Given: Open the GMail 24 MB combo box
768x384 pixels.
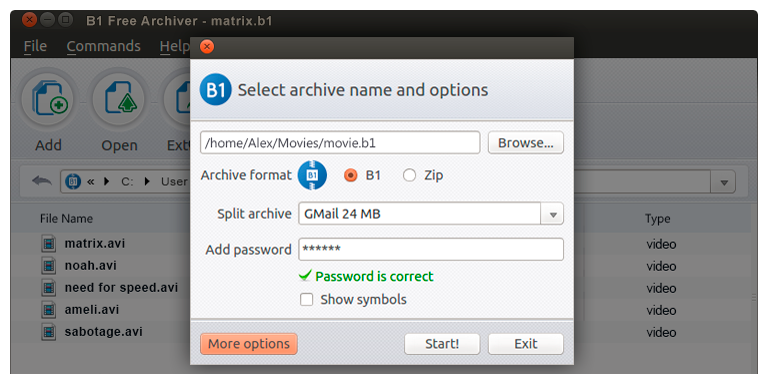Looking at the screenshot, I should tap(431, 215).
